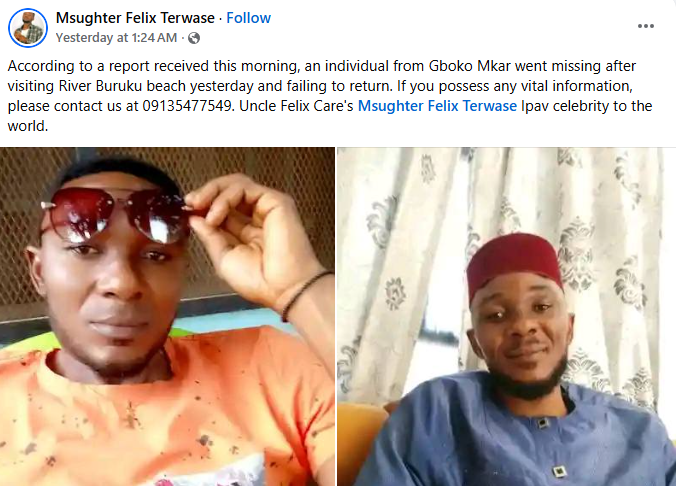Click the poster's profile picture avatar

[28, 28]
